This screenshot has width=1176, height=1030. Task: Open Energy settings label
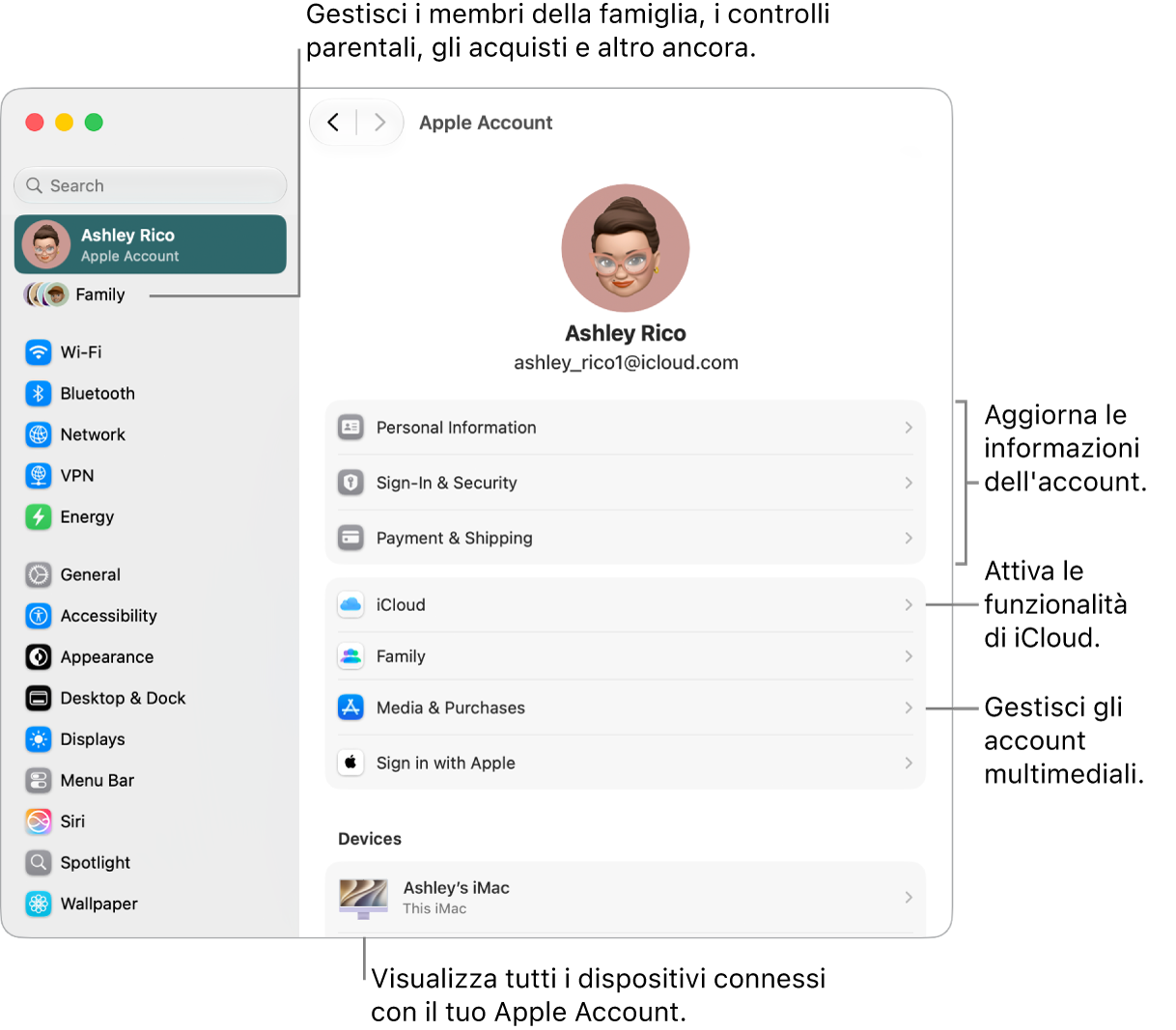[87, 517]
